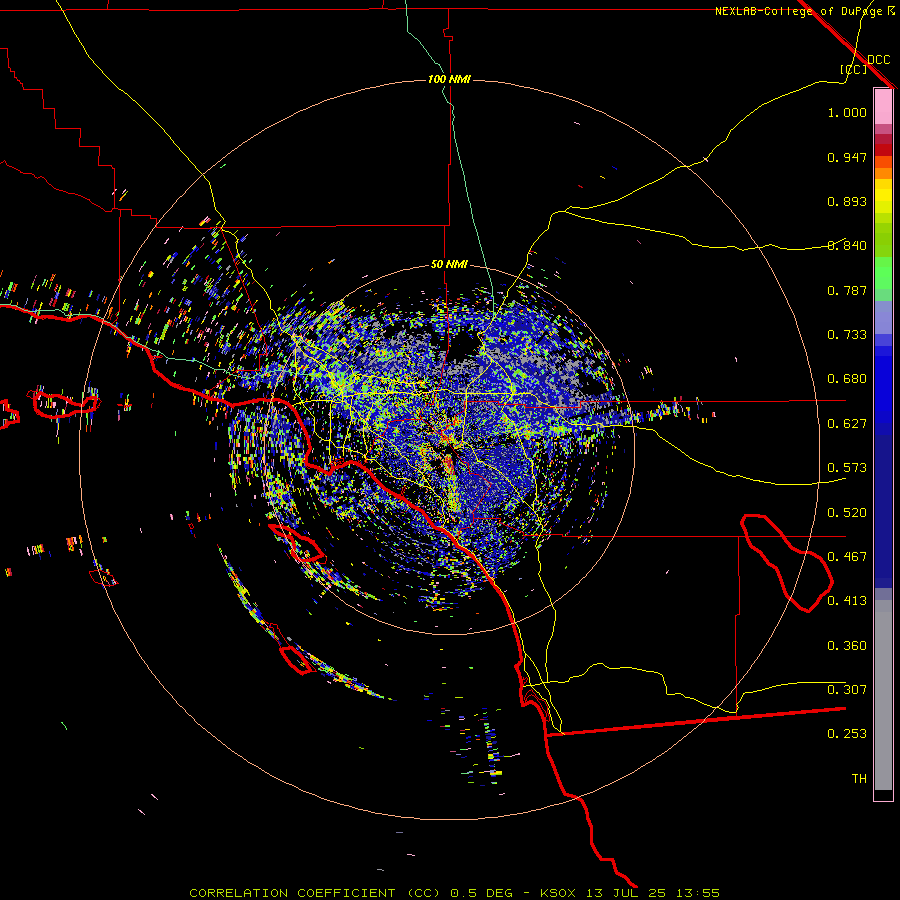Click the Correlation Coefficient caption at bottom
900x900 pixels.
pyautogui.click(x=455, y=893)
